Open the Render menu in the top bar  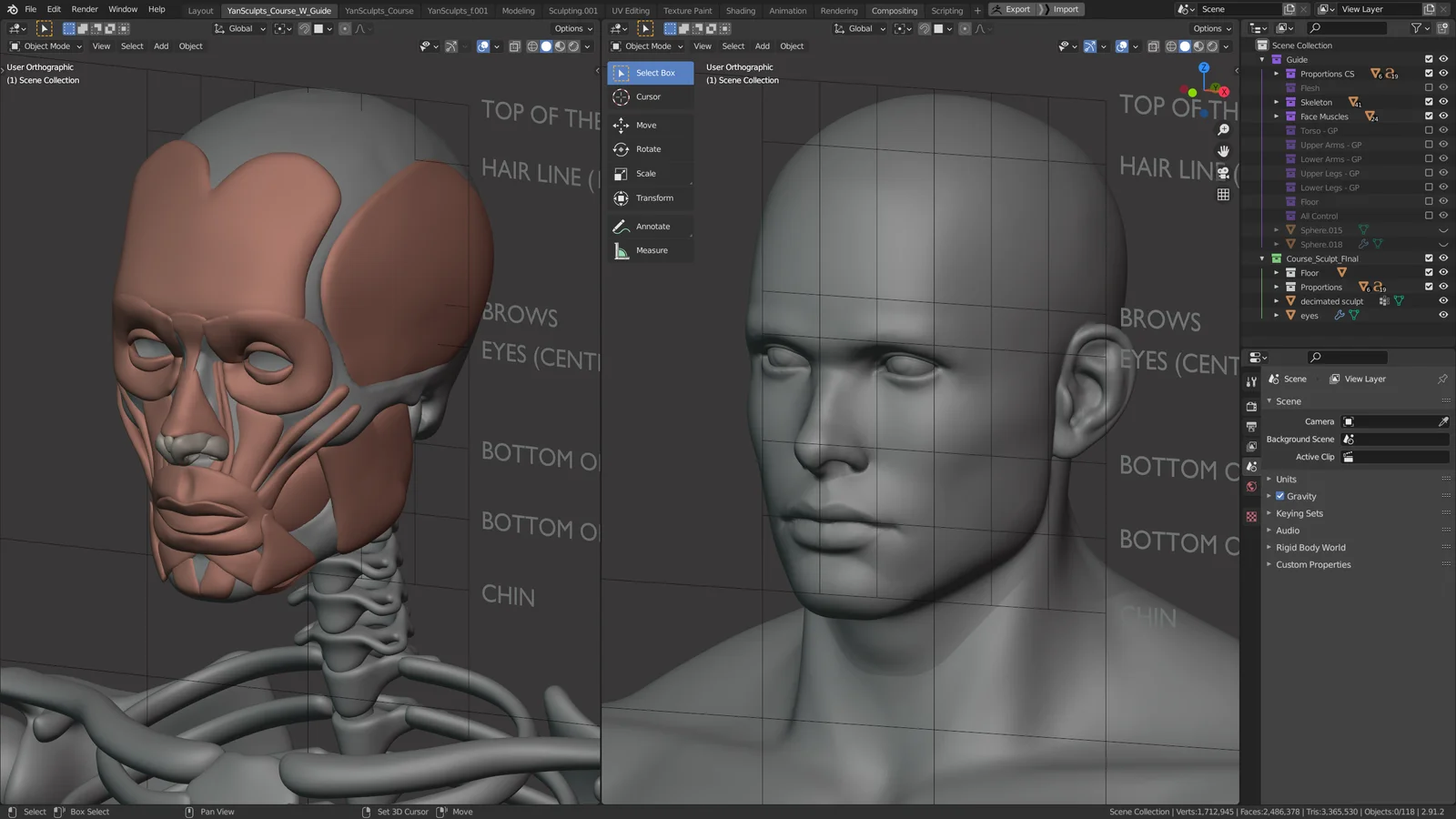click(x=84, y=9)
